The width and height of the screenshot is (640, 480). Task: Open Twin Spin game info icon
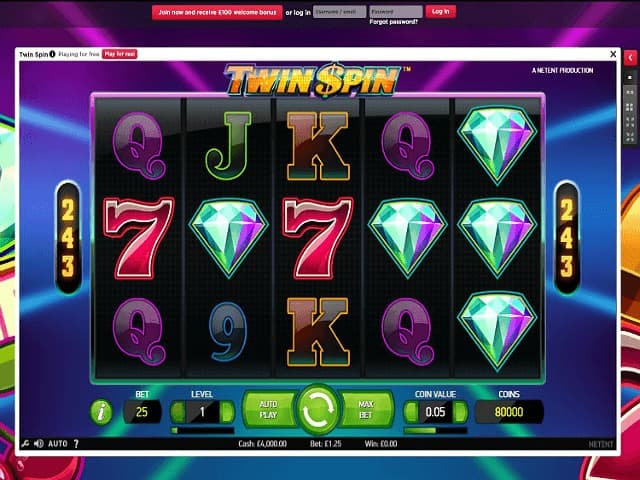pos(52,54)
